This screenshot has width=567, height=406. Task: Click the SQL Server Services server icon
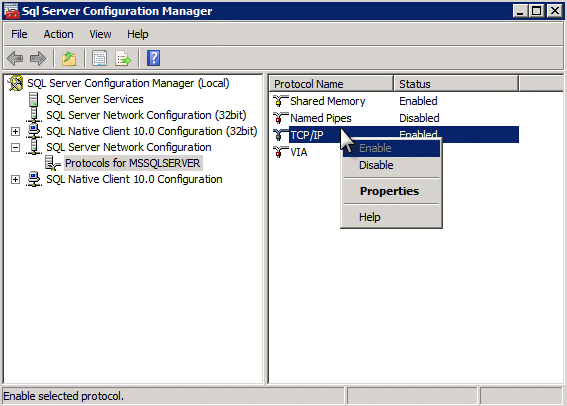tap(34, 99)
